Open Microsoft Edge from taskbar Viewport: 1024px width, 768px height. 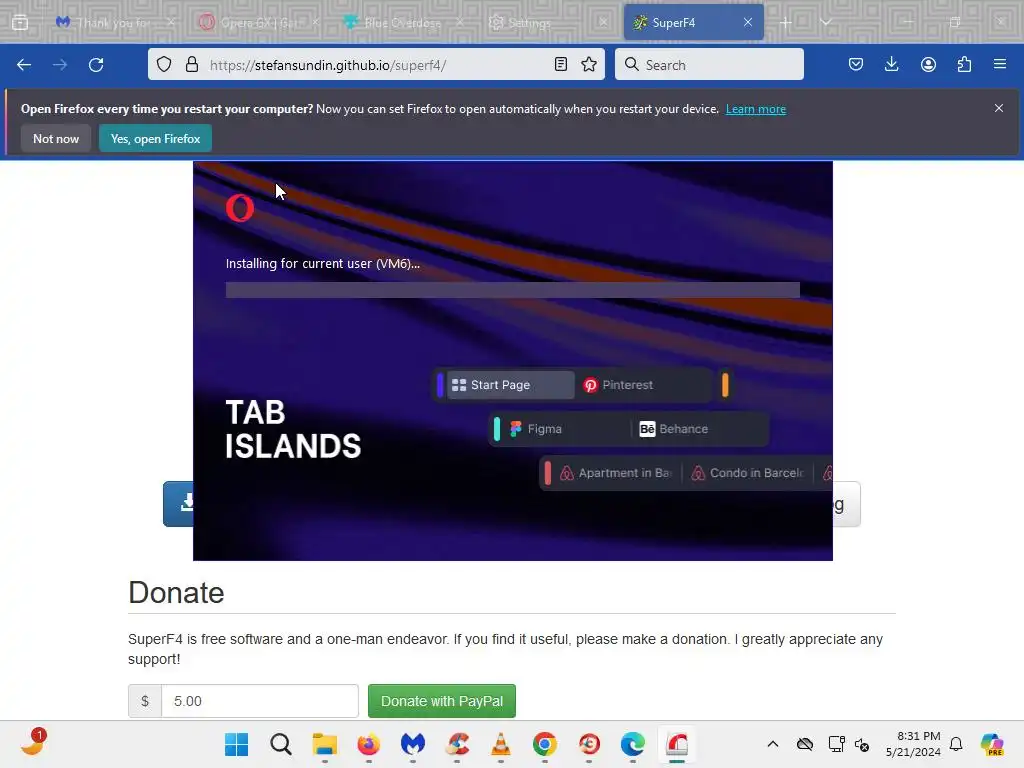pos(633,744)
